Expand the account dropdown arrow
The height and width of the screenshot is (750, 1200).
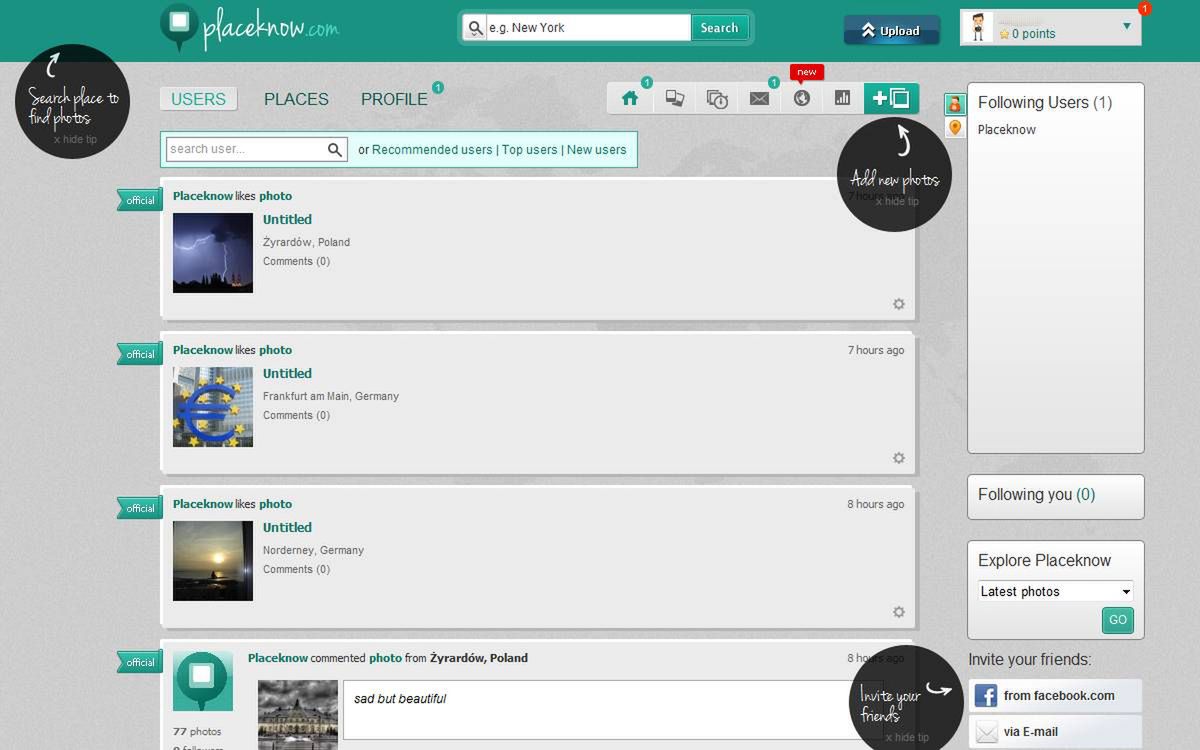pyautogui.click(x=1127, y=26)
